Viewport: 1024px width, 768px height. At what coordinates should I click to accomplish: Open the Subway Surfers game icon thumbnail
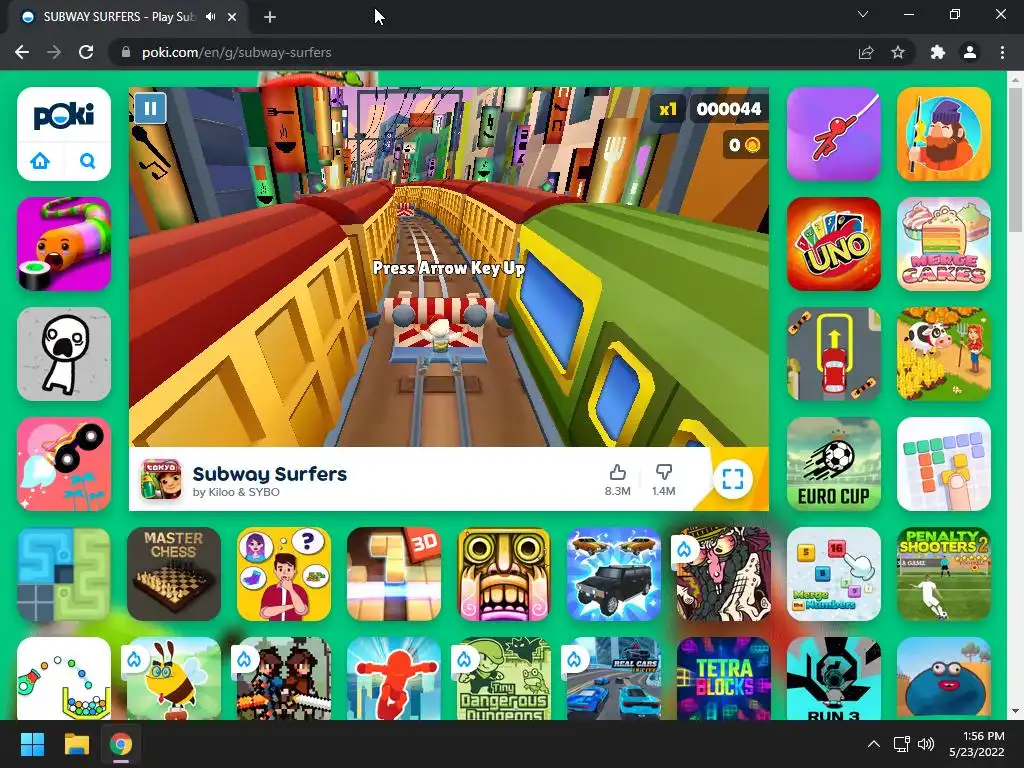[161, 479]
